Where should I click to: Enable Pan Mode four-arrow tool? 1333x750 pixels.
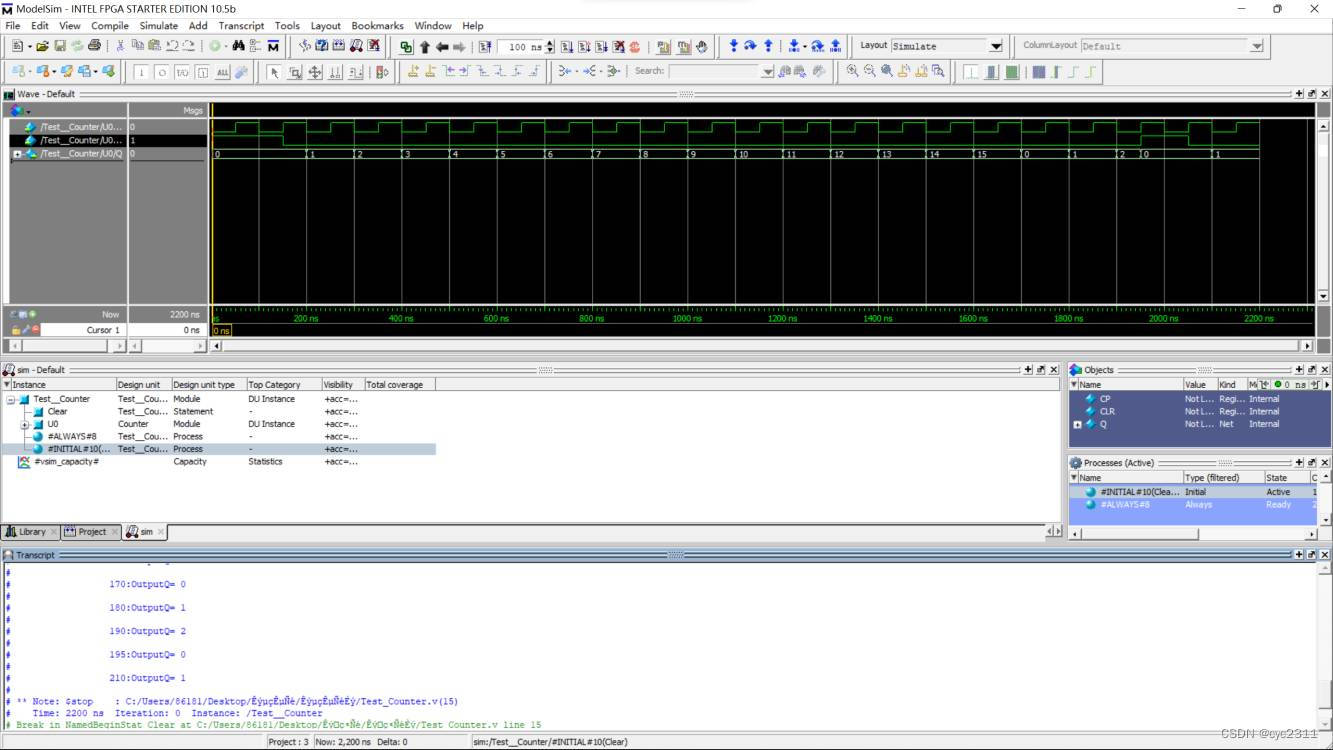[315, 71]
